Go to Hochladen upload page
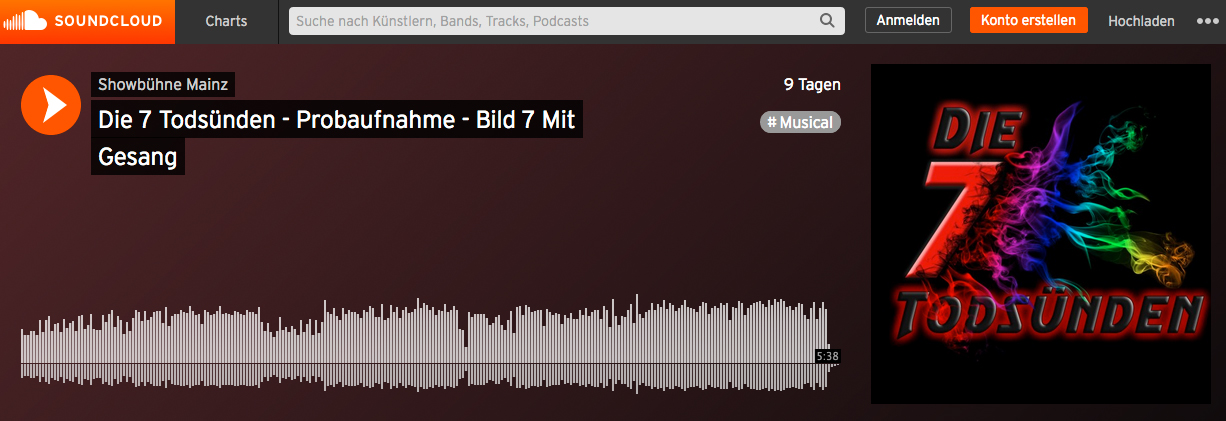Screen dimensions: 1226x421 pos(1141,21)
